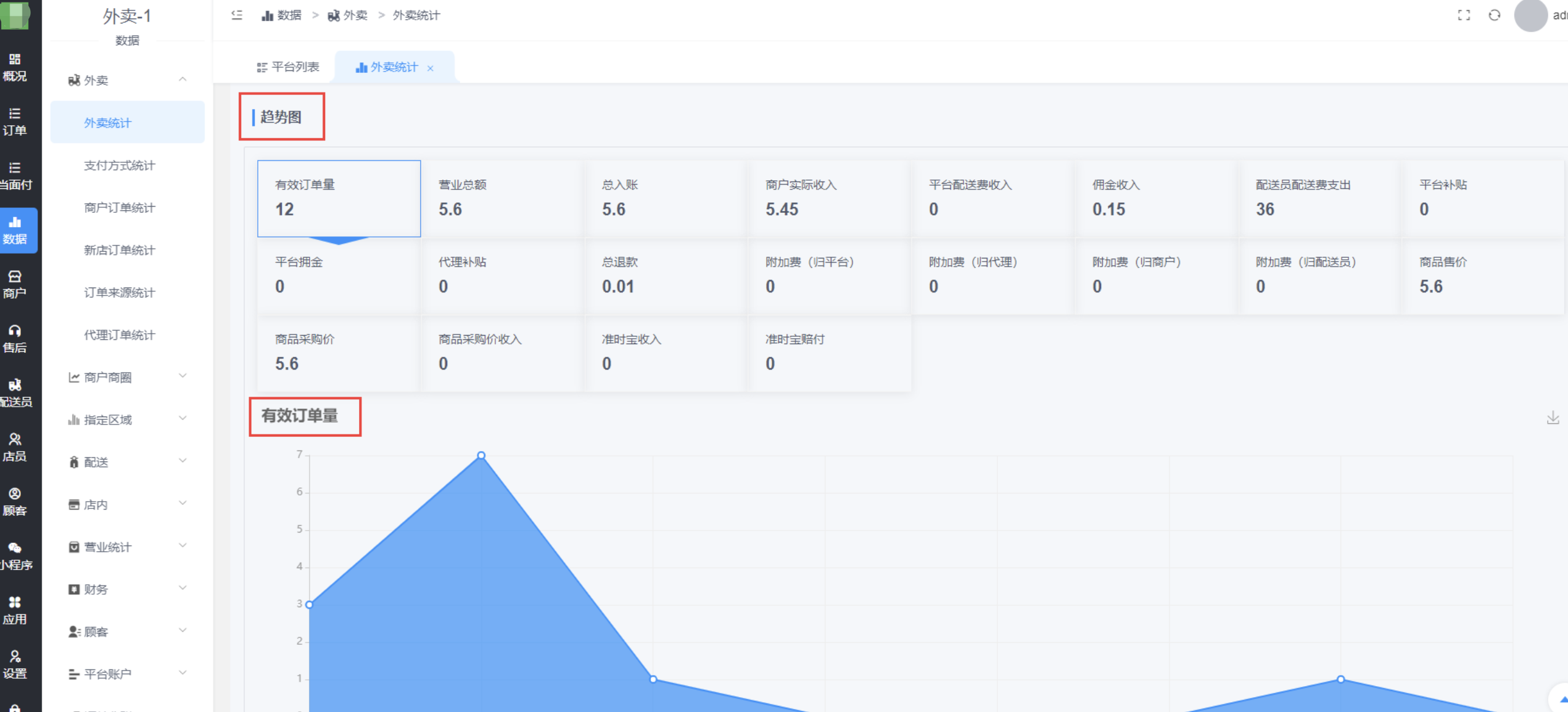1568x712 pixels.
Task: Select the 附加费（归商户）stat card
Action: pos(1156,276)
